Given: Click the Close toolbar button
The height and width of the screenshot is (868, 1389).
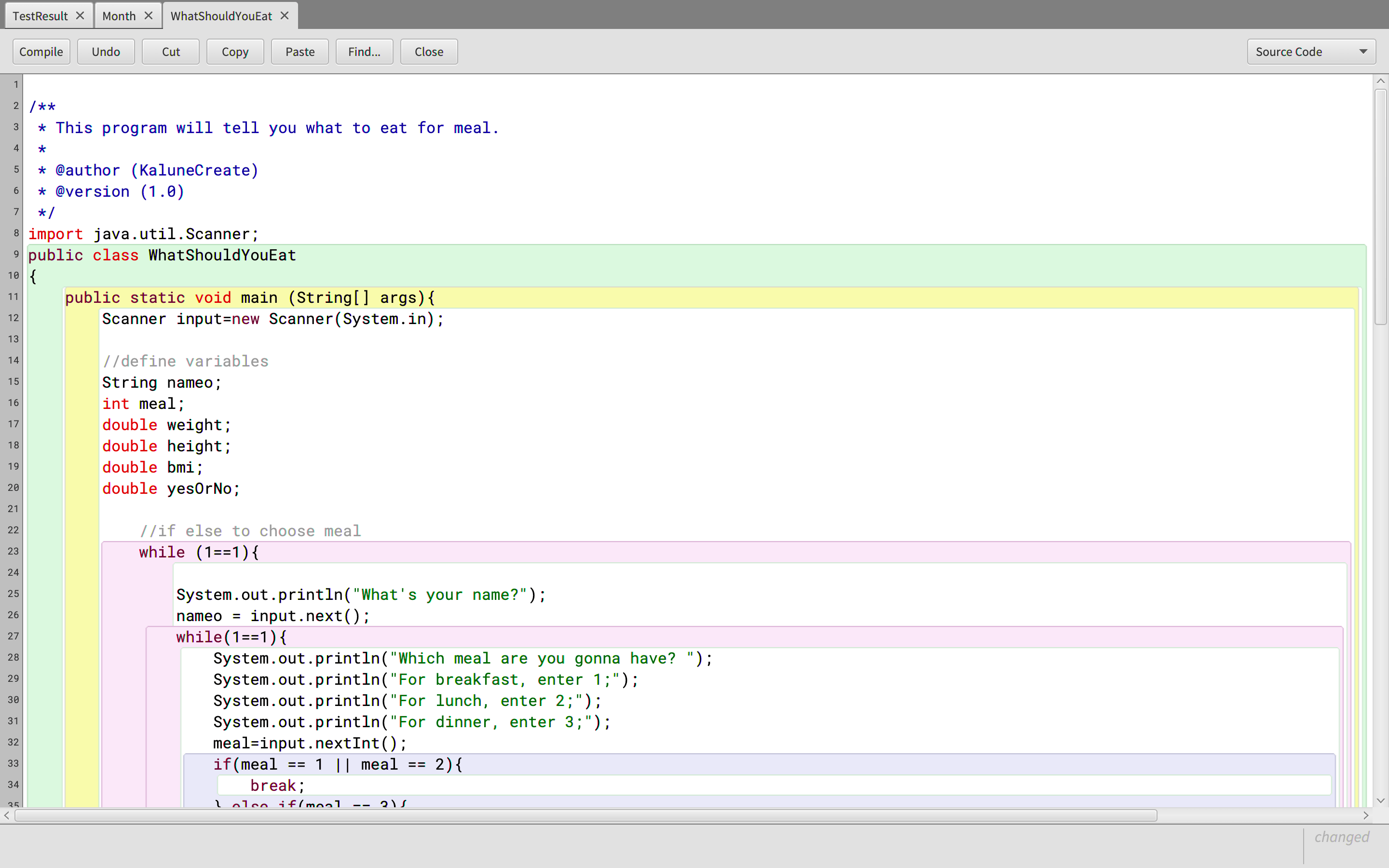Looking at the screenshot, I should pyautogui.click(x=429, y=52).
